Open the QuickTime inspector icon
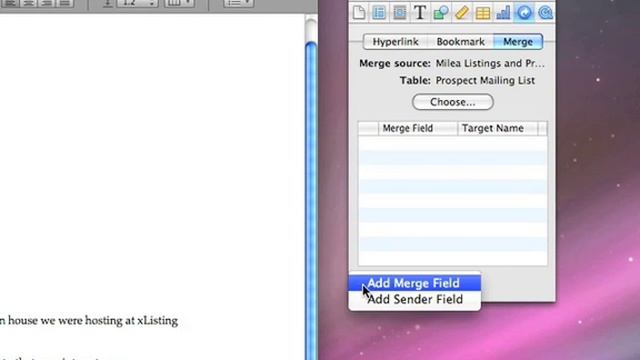 (545, 12)
